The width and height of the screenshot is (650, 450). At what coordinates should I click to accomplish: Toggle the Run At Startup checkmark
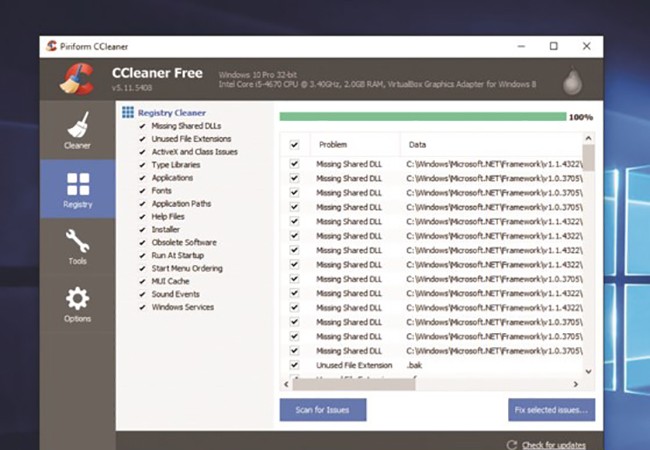143,256
